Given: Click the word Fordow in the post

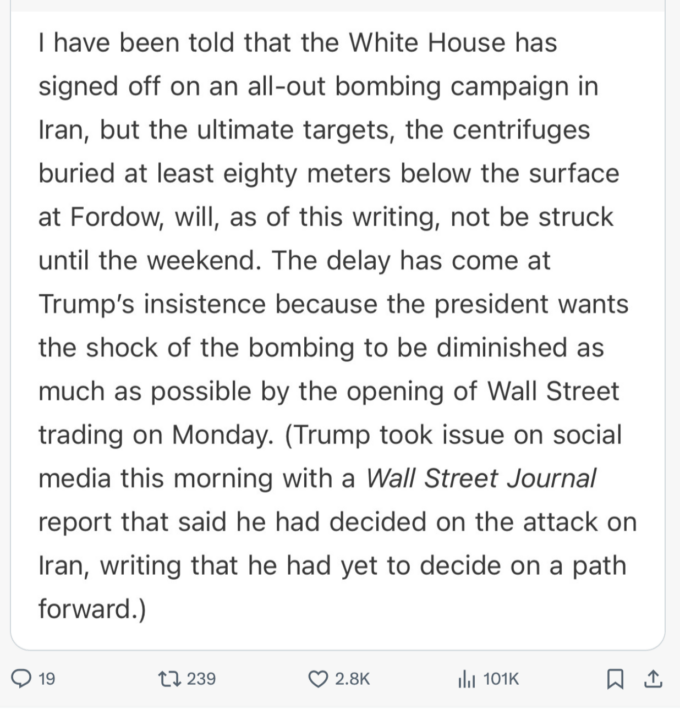Looking at the screenshot, I should pyautogui.click(x=115, y=217).
